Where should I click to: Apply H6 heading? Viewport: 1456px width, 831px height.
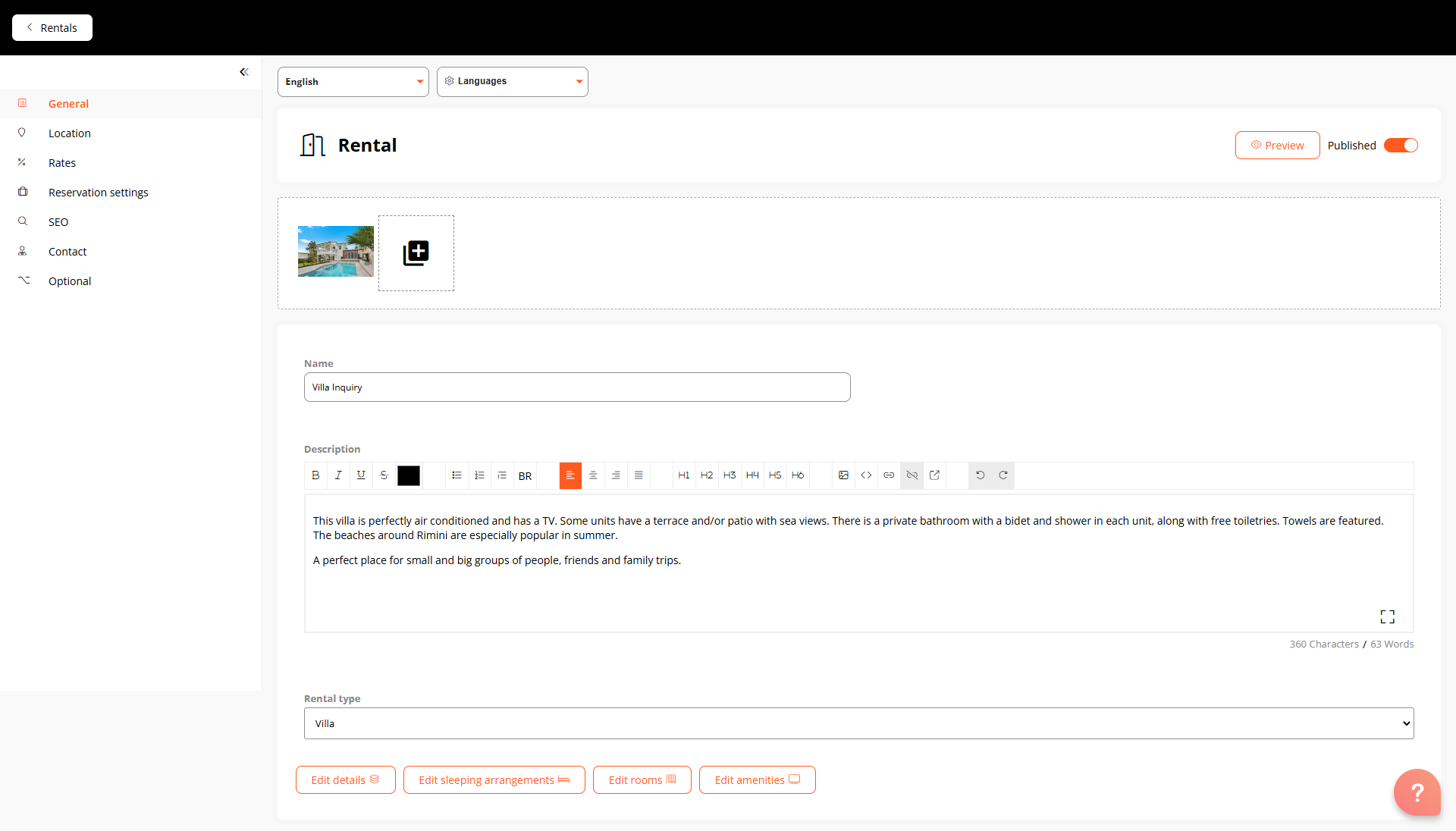pyautogui.click(x=798, y=475)
